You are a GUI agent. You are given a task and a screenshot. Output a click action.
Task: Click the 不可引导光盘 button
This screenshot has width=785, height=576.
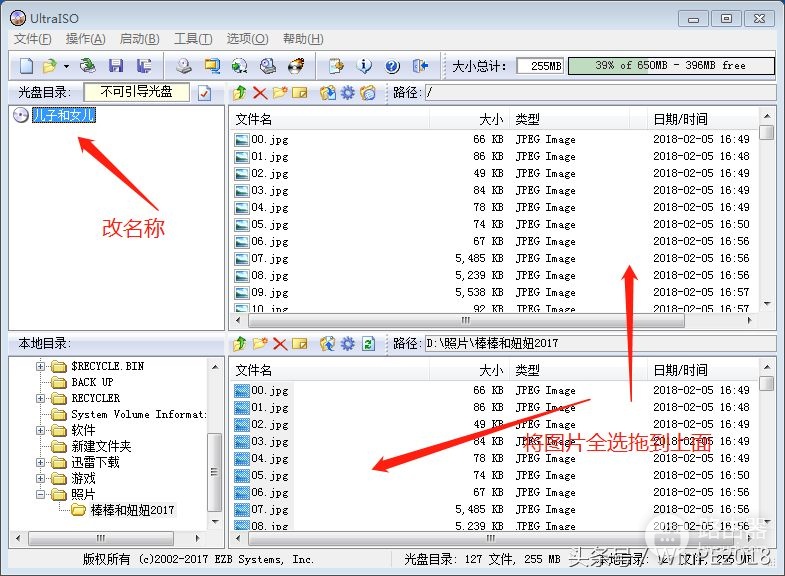[136, 92]
